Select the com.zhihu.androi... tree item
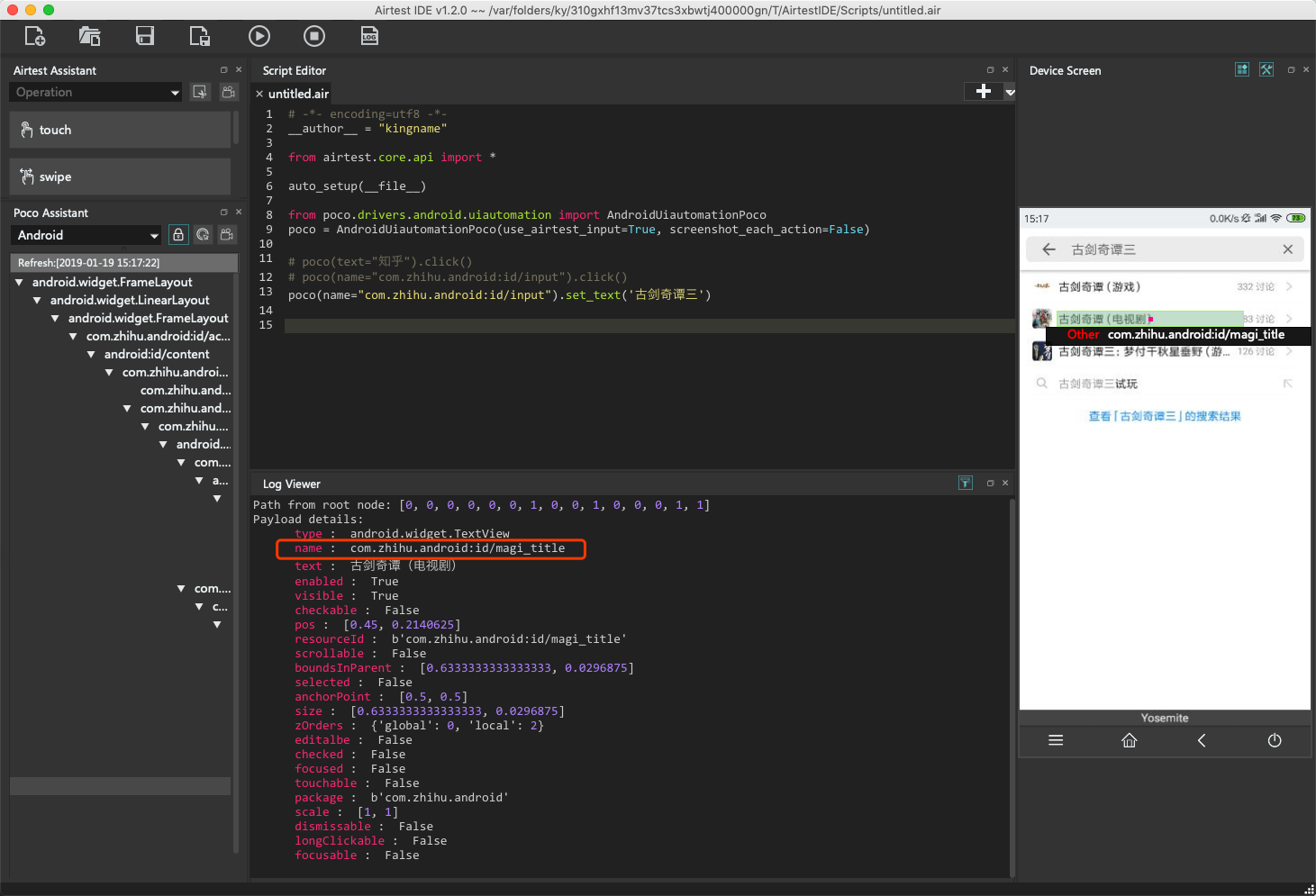The height and width of the screenshot is (896, 1316). (x=176, y=372)
